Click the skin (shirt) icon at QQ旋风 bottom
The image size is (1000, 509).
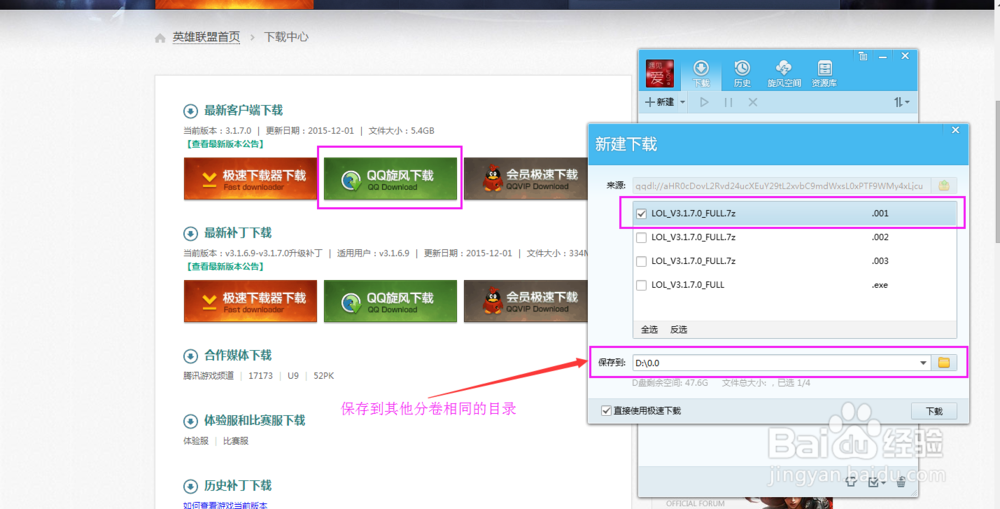851,482
